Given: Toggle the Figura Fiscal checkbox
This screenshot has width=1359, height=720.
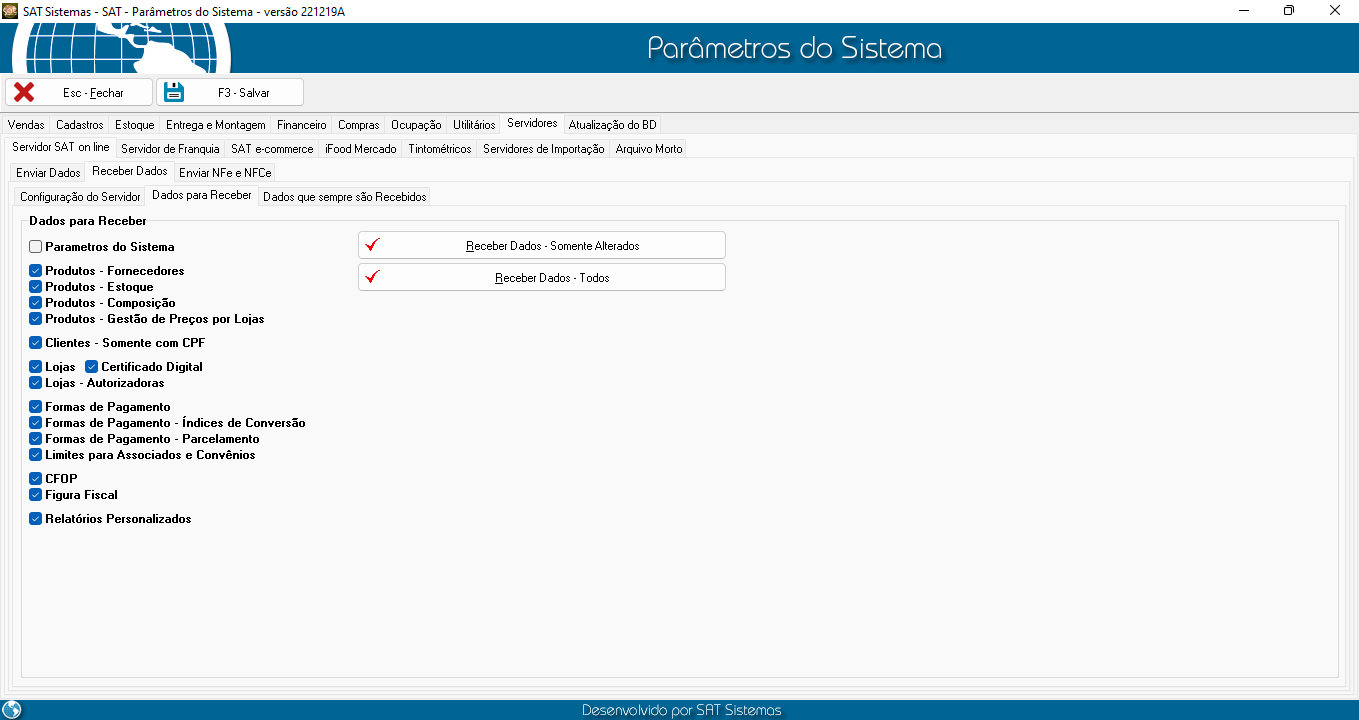Looking at the screenshot, I should point(36,495).
